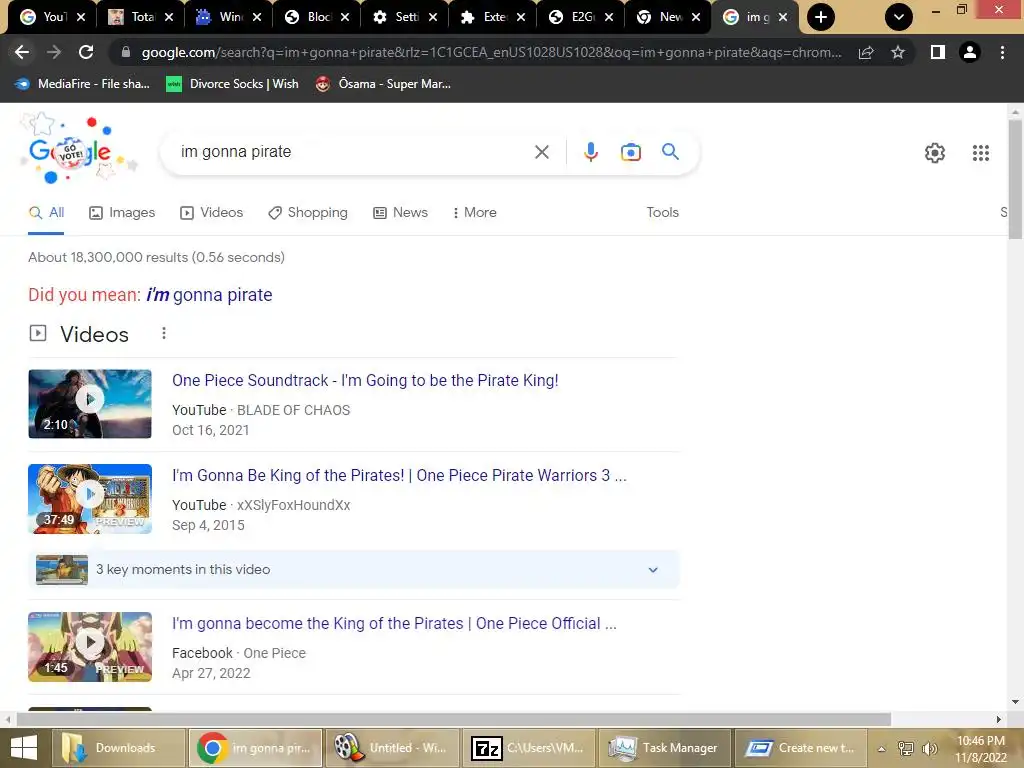Switch to the E2G browser tab
Viewport: 1024px width, 768px height.
573,17
